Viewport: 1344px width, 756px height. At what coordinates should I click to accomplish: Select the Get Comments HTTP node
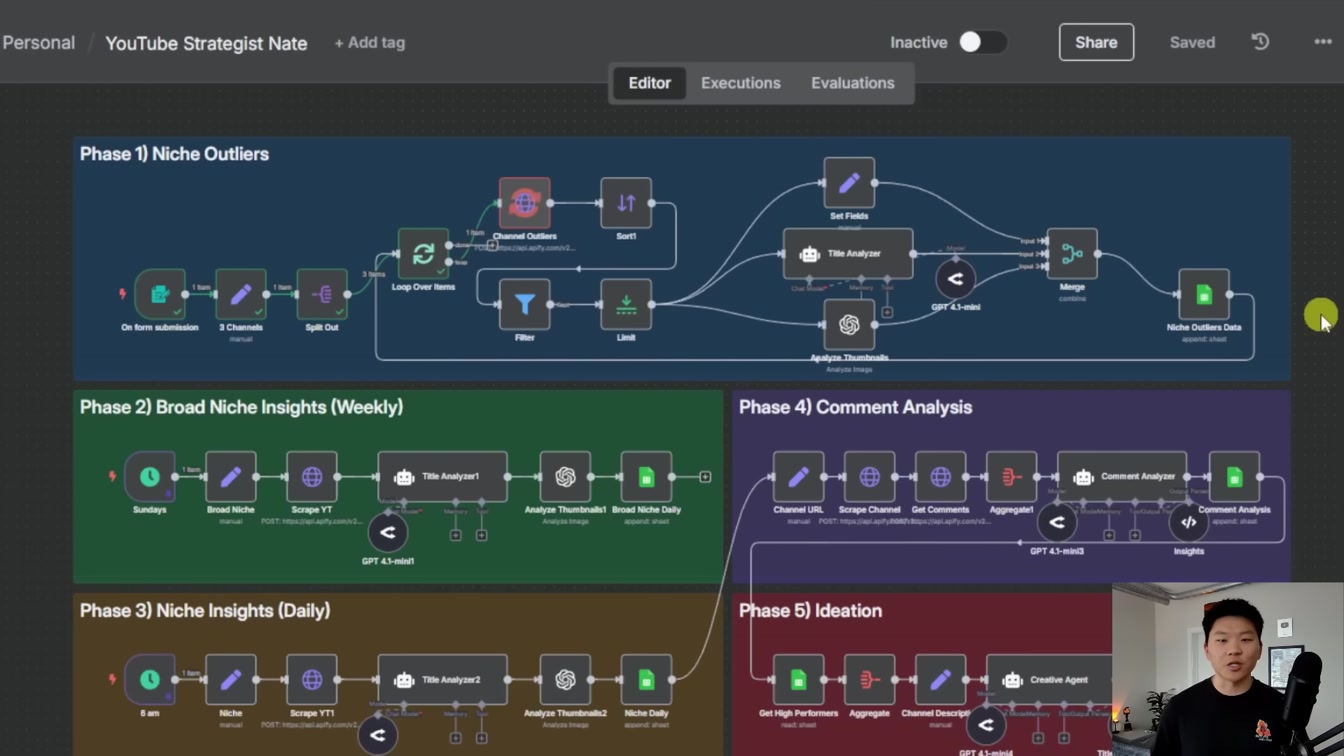tap(941, 477)
